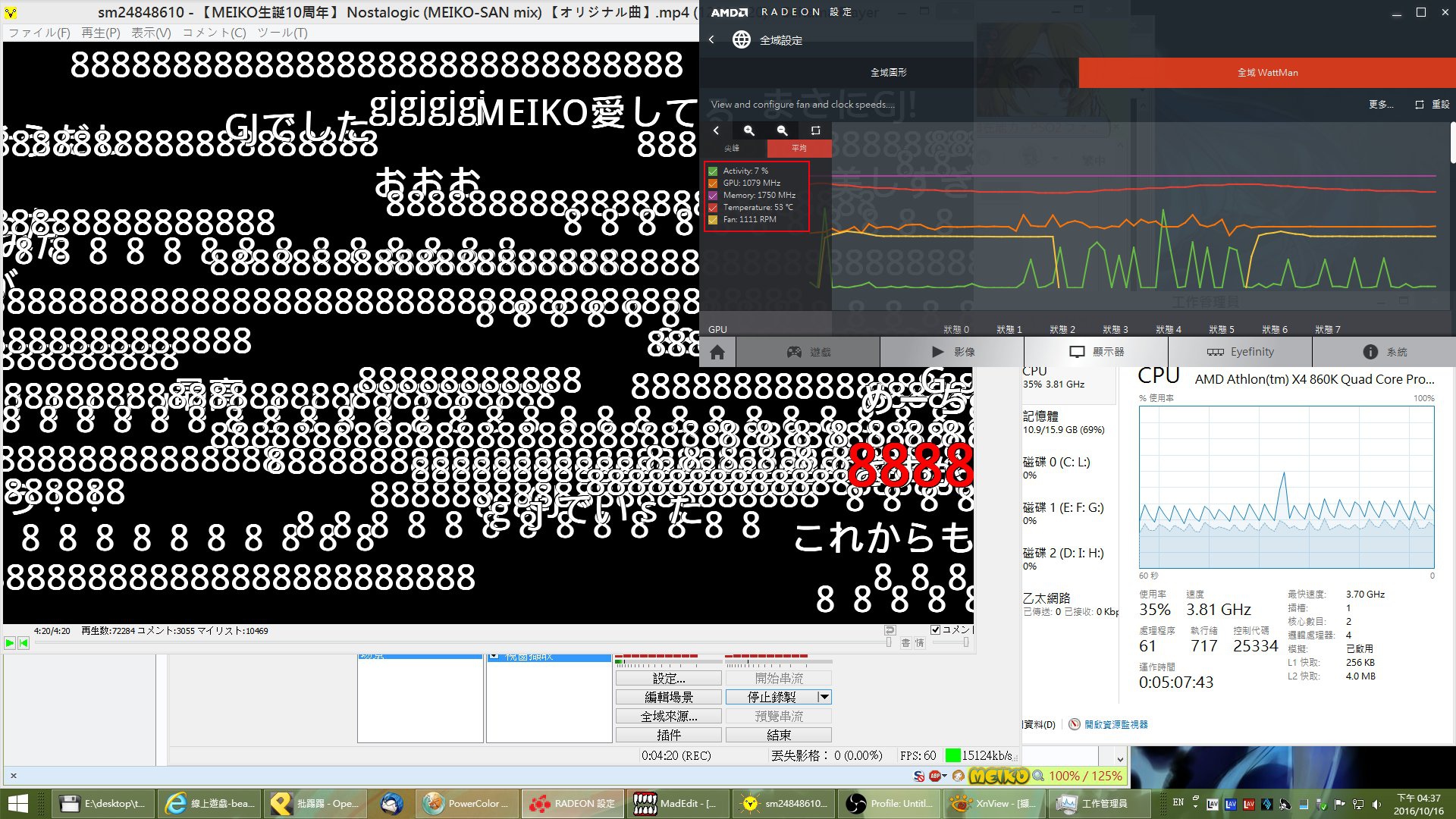Adjust the player volume slider
The height and width of the screenshot is (819, 1456).
pos(951,643)
